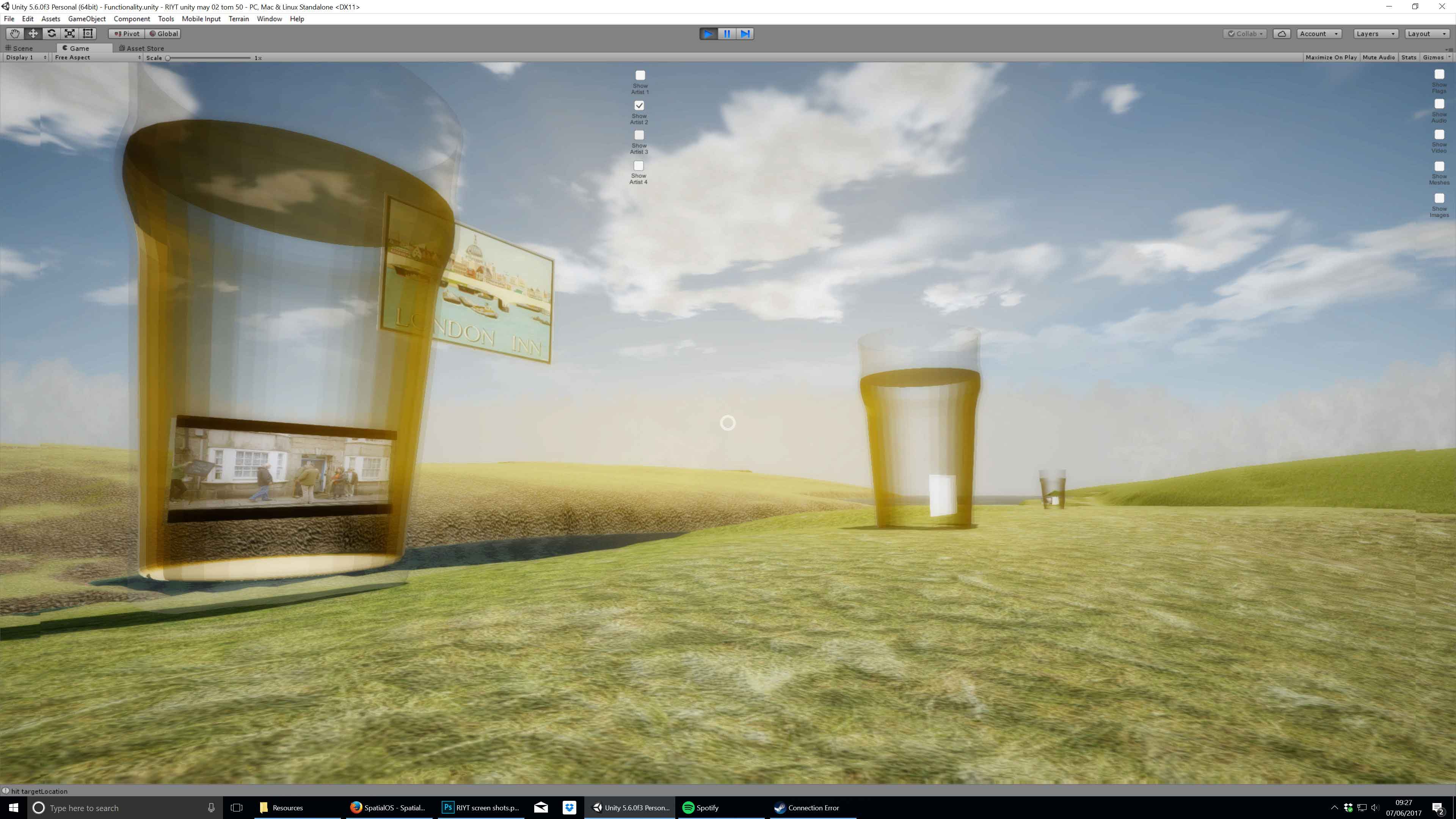Open the GameObject menu

pos(86,19)
